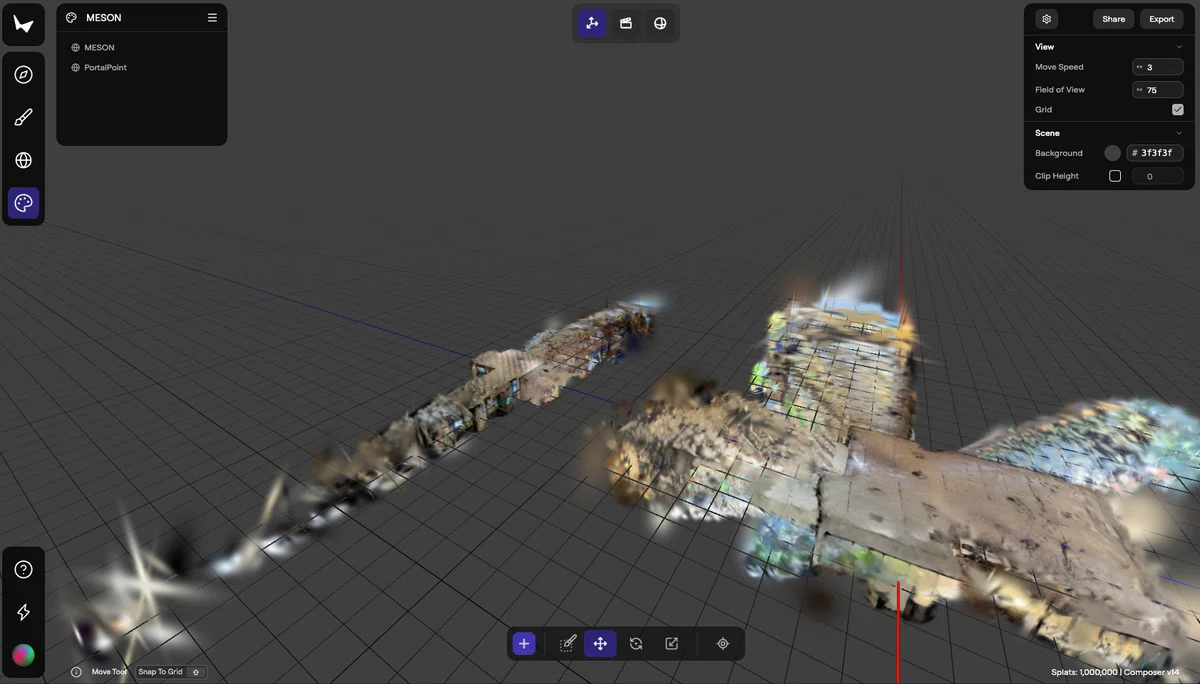Click the app logo in the top-left corner
Viewport: 1200px width, 684px height.
[x=24, y=24]
